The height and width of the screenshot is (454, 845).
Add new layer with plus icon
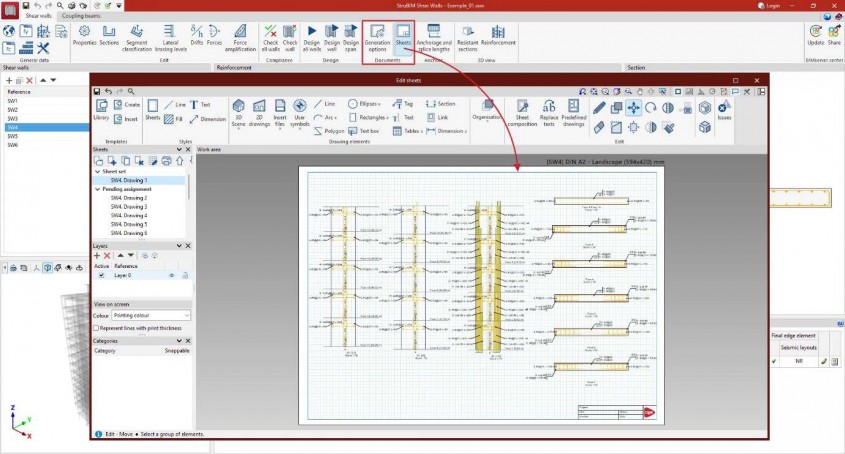(x=97, y=256)
